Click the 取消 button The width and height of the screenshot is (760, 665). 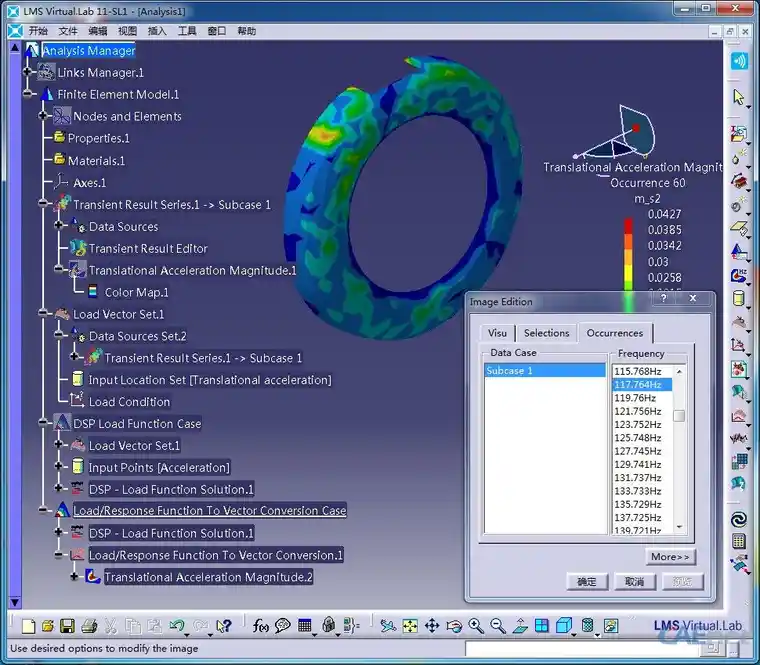click(x=634, y=582)
